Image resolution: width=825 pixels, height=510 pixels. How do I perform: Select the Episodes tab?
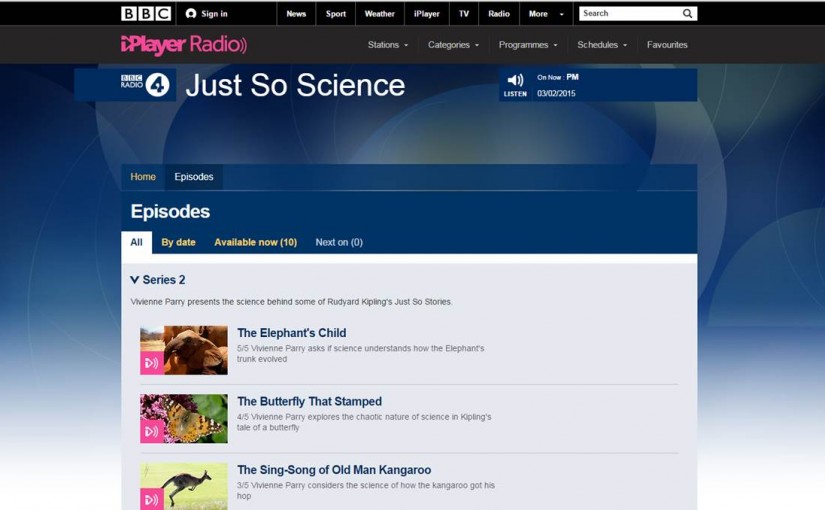tap(194, 177)
